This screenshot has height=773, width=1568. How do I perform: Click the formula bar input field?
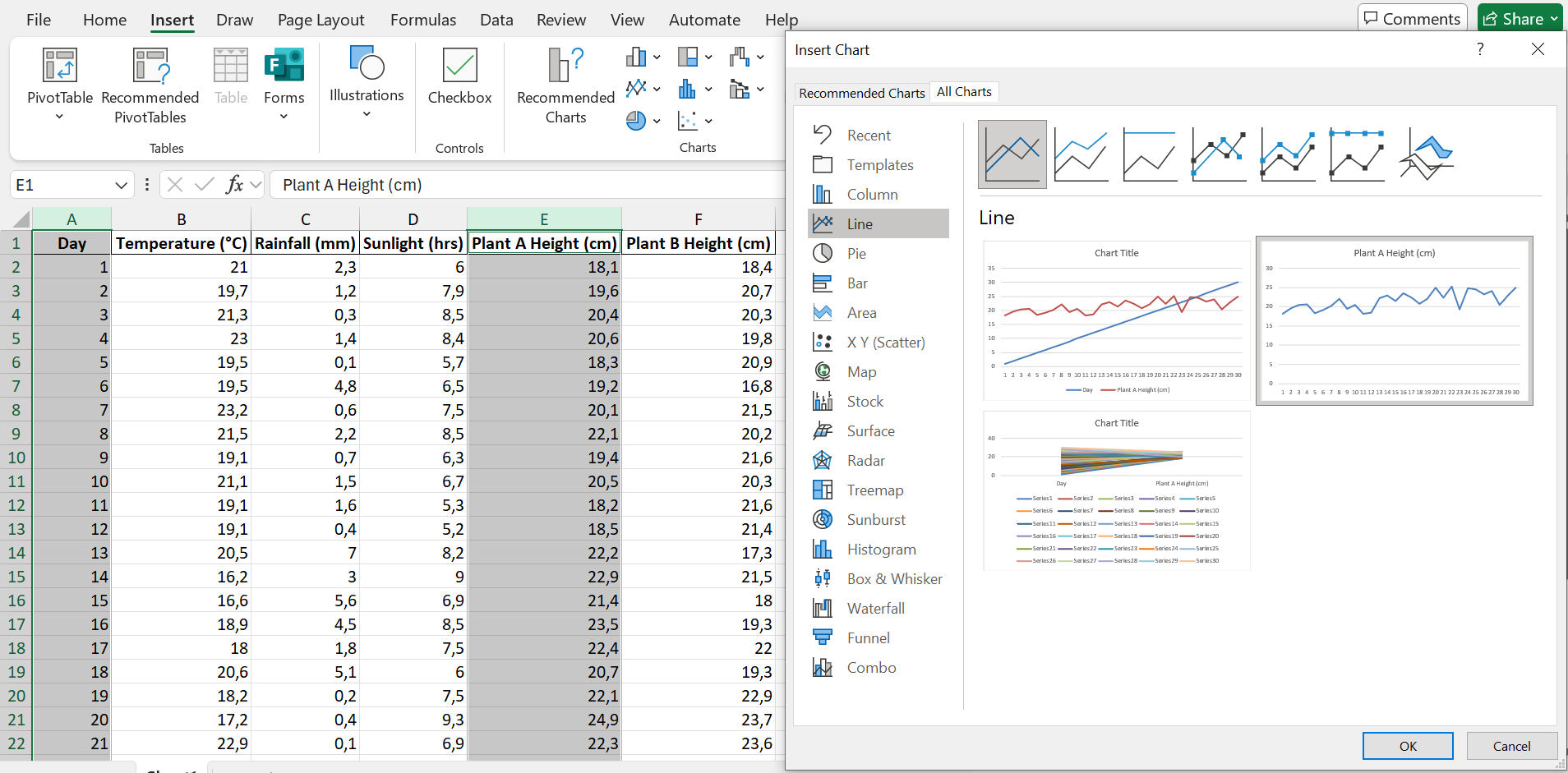pyautogui.click(x=526, y=186)
